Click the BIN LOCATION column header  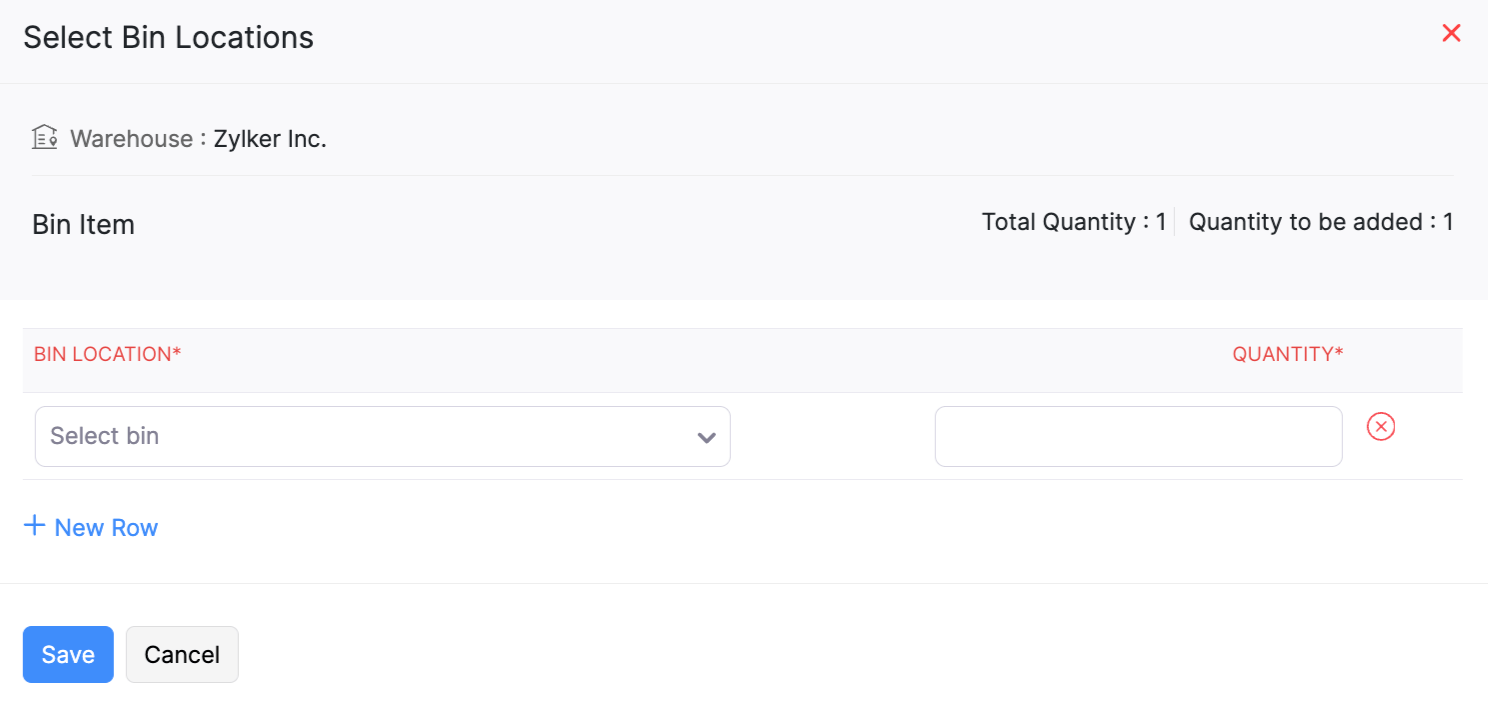(x=107, y=354)
